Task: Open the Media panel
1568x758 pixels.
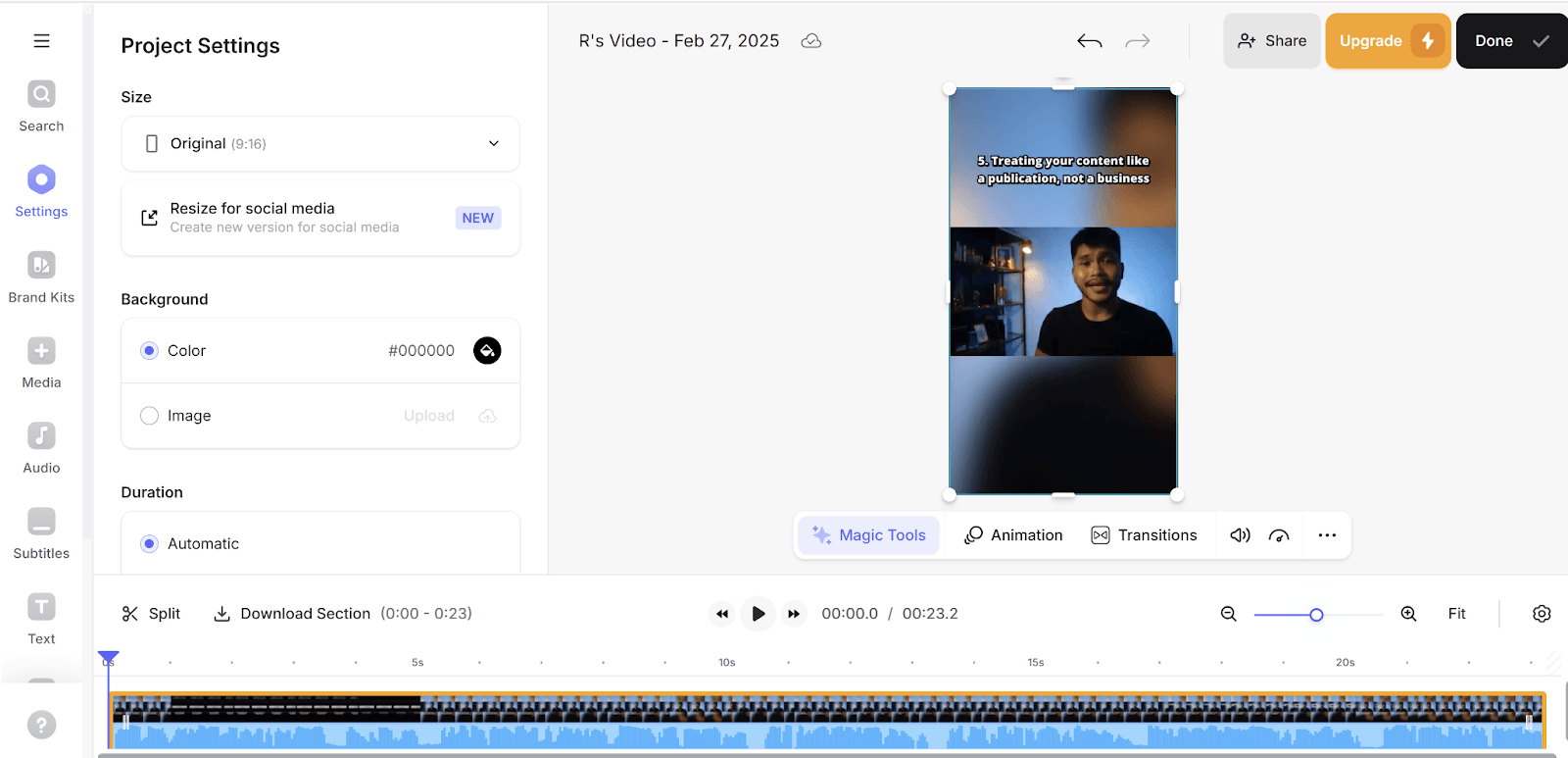Action: 41,363
